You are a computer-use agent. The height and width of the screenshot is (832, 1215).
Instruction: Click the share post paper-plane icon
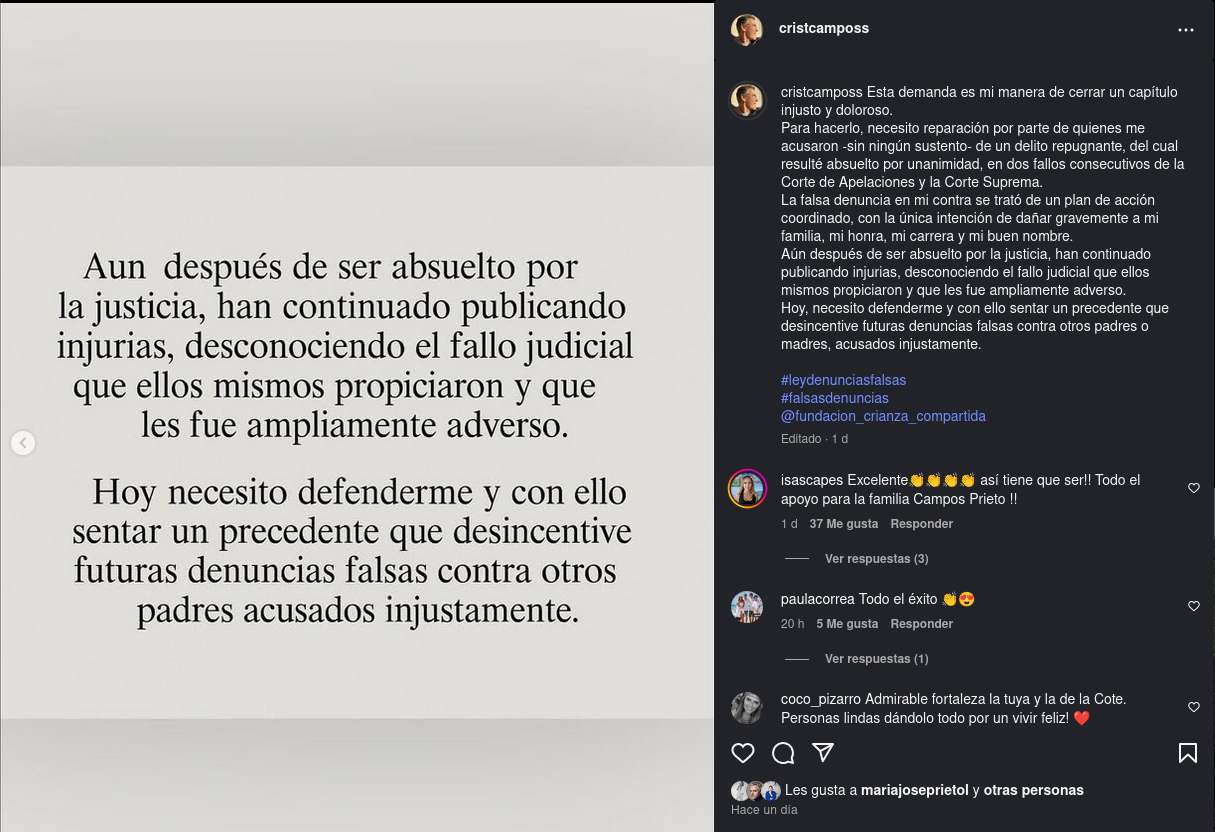823,753
